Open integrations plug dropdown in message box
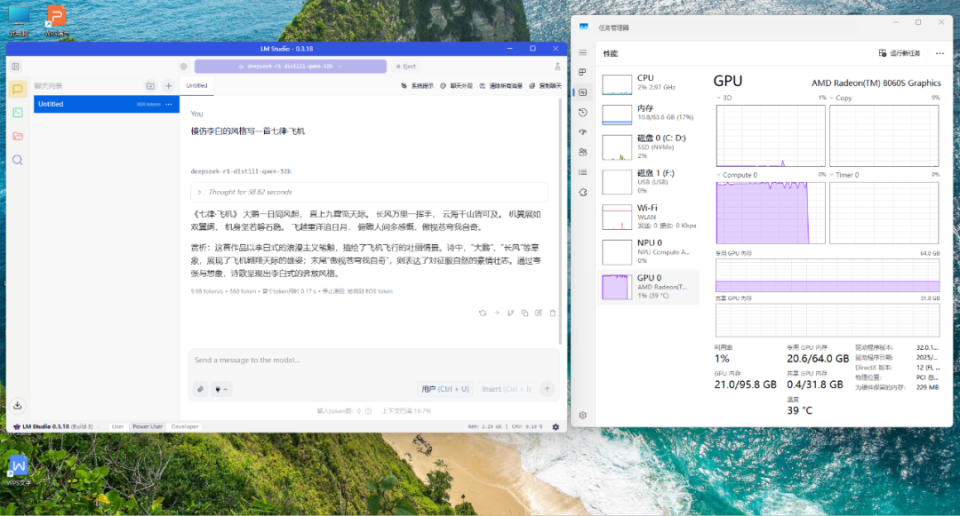The height and width of the screenshot is (516, 960). pos(221,389)
